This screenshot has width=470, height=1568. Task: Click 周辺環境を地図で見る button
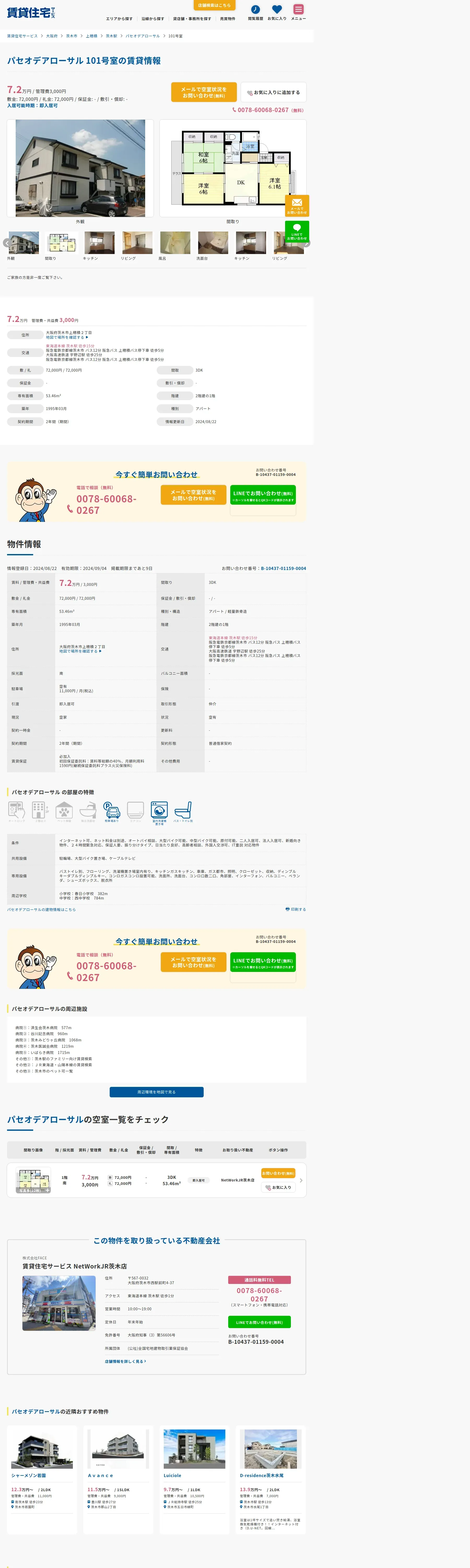(156, 1092)
